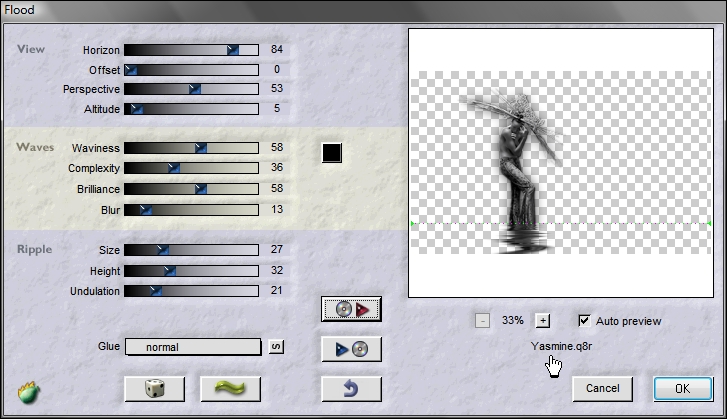This screenshot has width=727, height=419.
Task: Click the Waviness slider
Action: coord(191,148)
